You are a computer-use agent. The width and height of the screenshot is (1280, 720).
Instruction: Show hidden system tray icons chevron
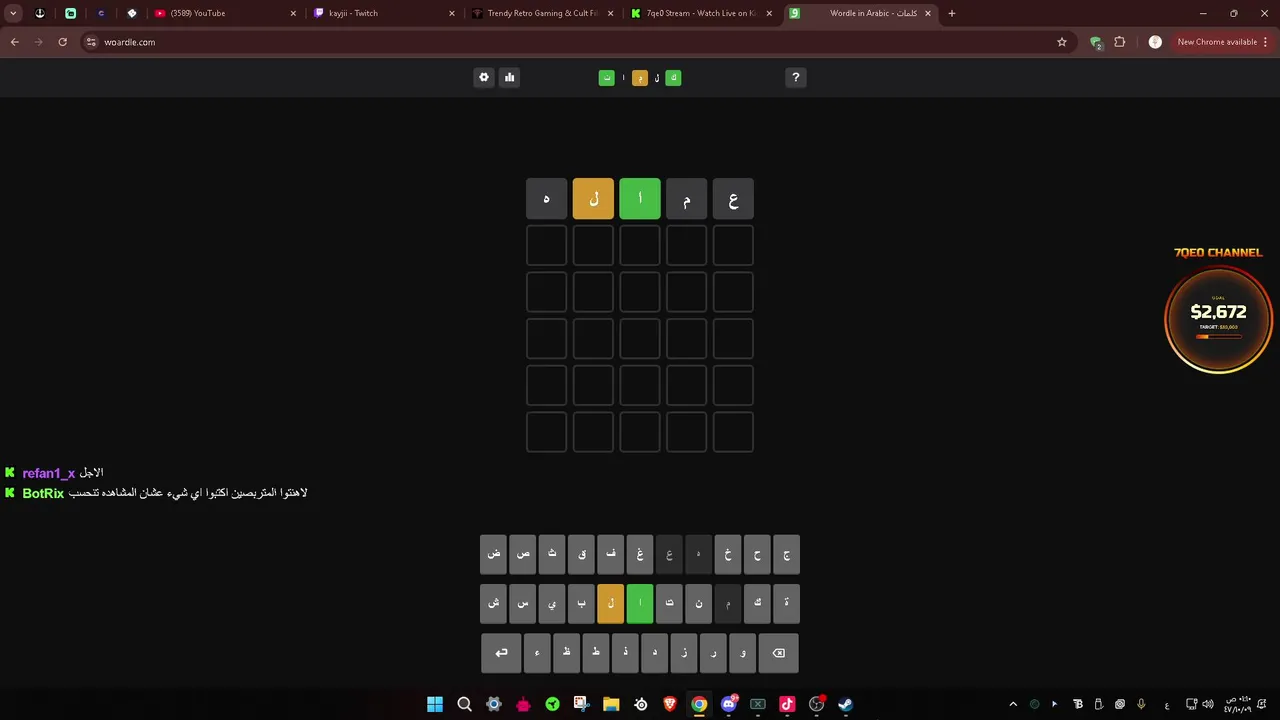point(1013,704)
